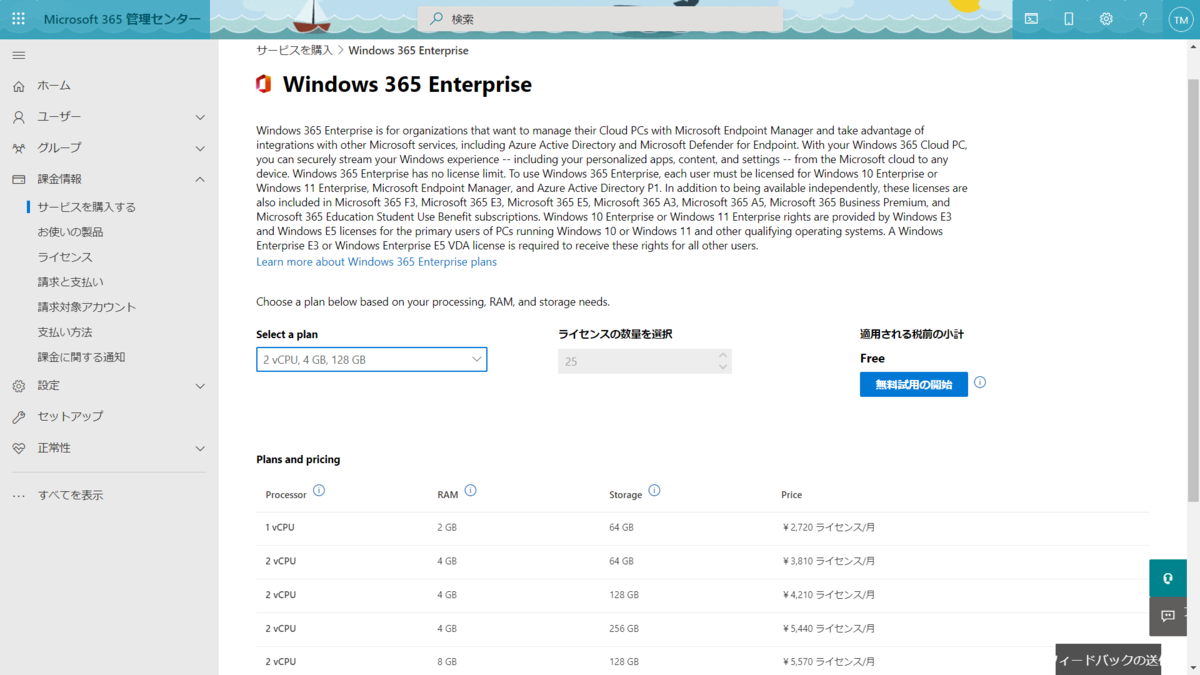Click the 無料試用の開始 button
The width and height of the screenshot is (1200, 675).
coord(914,384)
